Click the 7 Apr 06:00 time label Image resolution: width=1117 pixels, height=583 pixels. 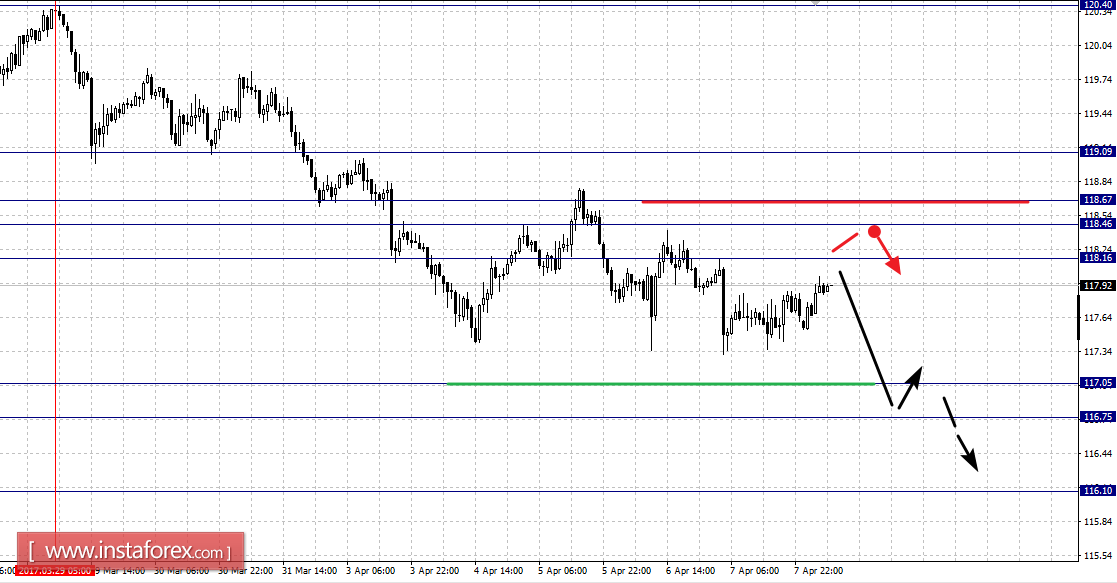(754, 571)
